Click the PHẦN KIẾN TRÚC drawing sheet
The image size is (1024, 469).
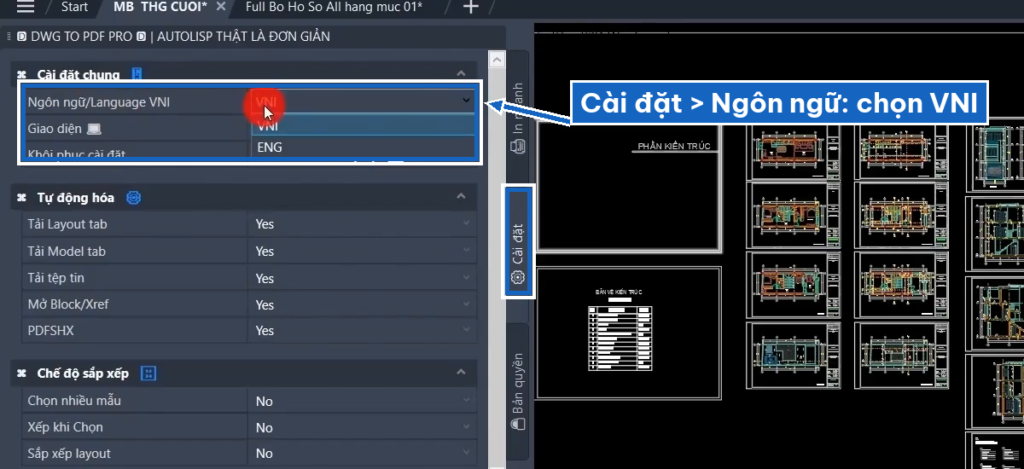[x=628, y=186]
